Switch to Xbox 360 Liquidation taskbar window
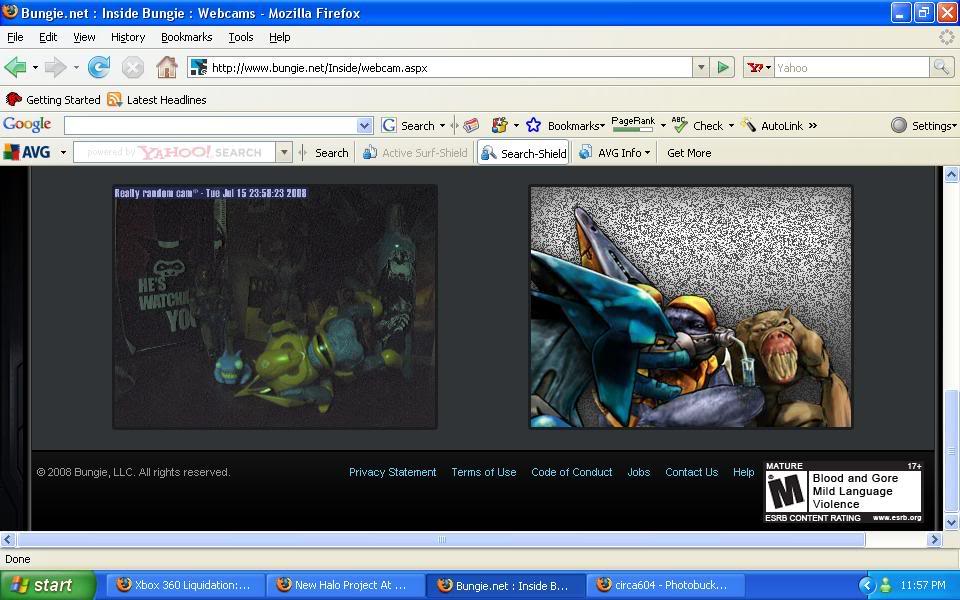 tap(186, 585)
